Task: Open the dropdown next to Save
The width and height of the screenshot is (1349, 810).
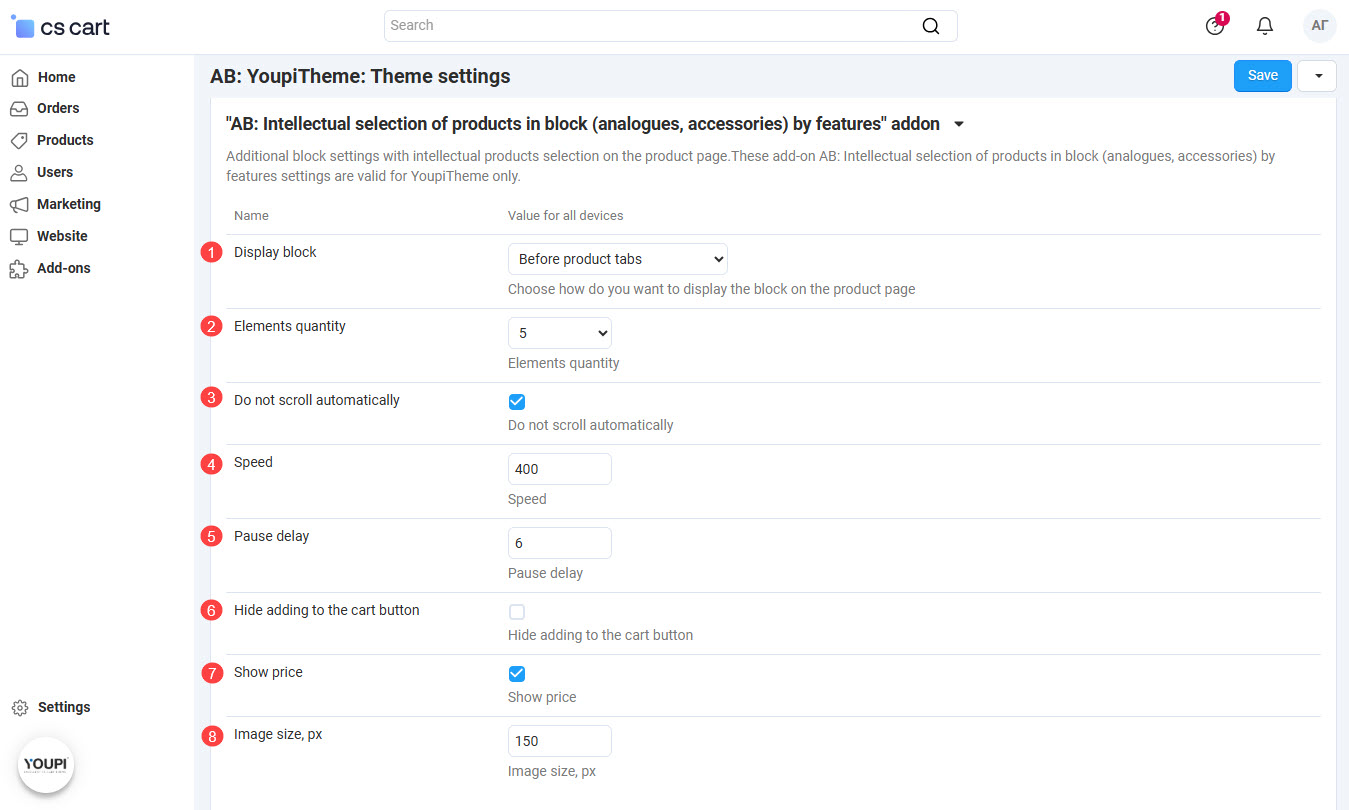Action: pos(1317,76)
